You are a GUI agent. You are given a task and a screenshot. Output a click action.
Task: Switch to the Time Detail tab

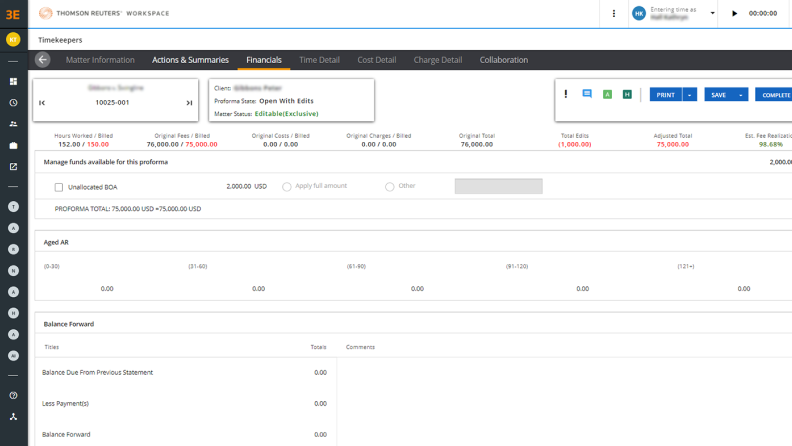point(320,60)
